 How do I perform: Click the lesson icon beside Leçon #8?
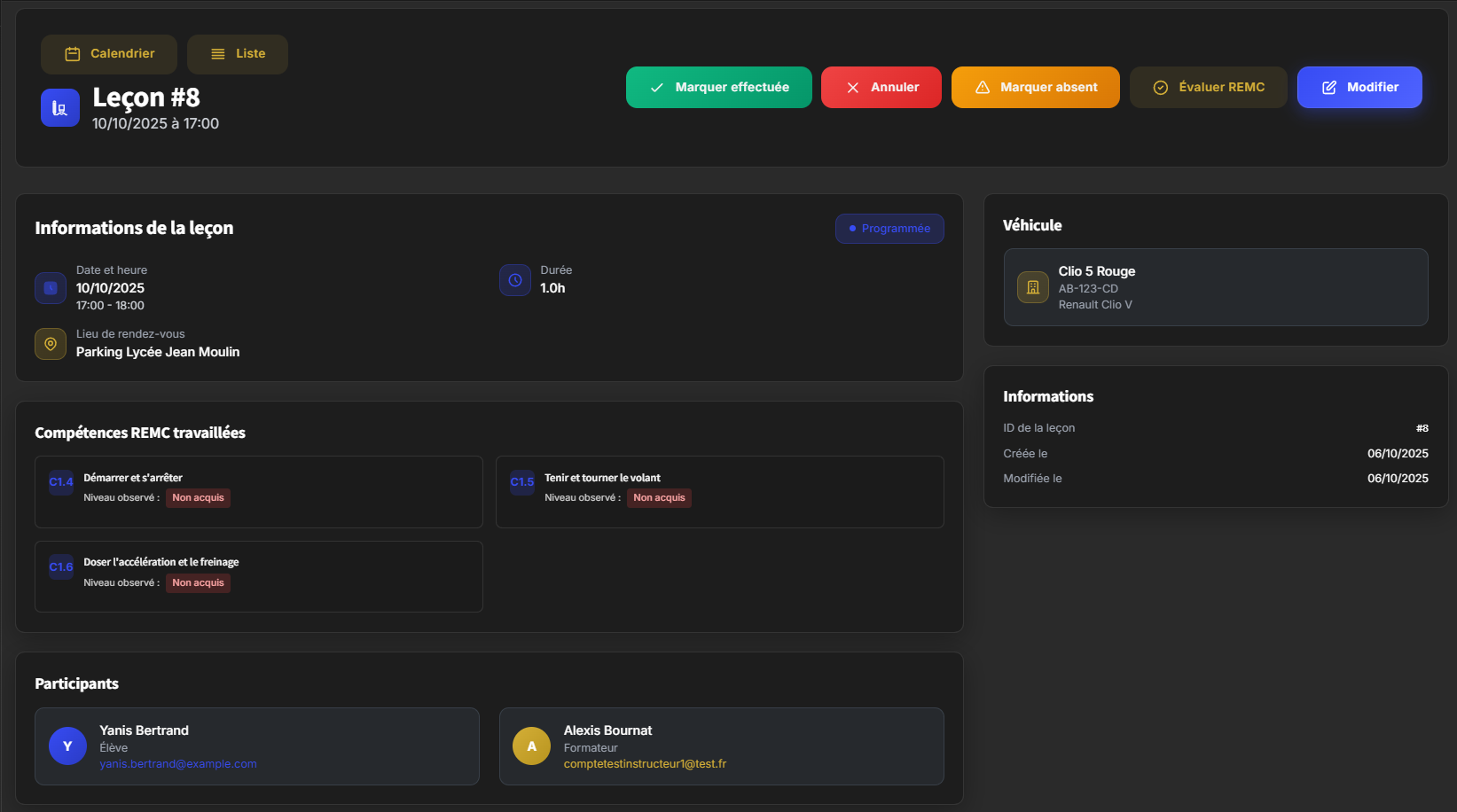pos(59,108)
